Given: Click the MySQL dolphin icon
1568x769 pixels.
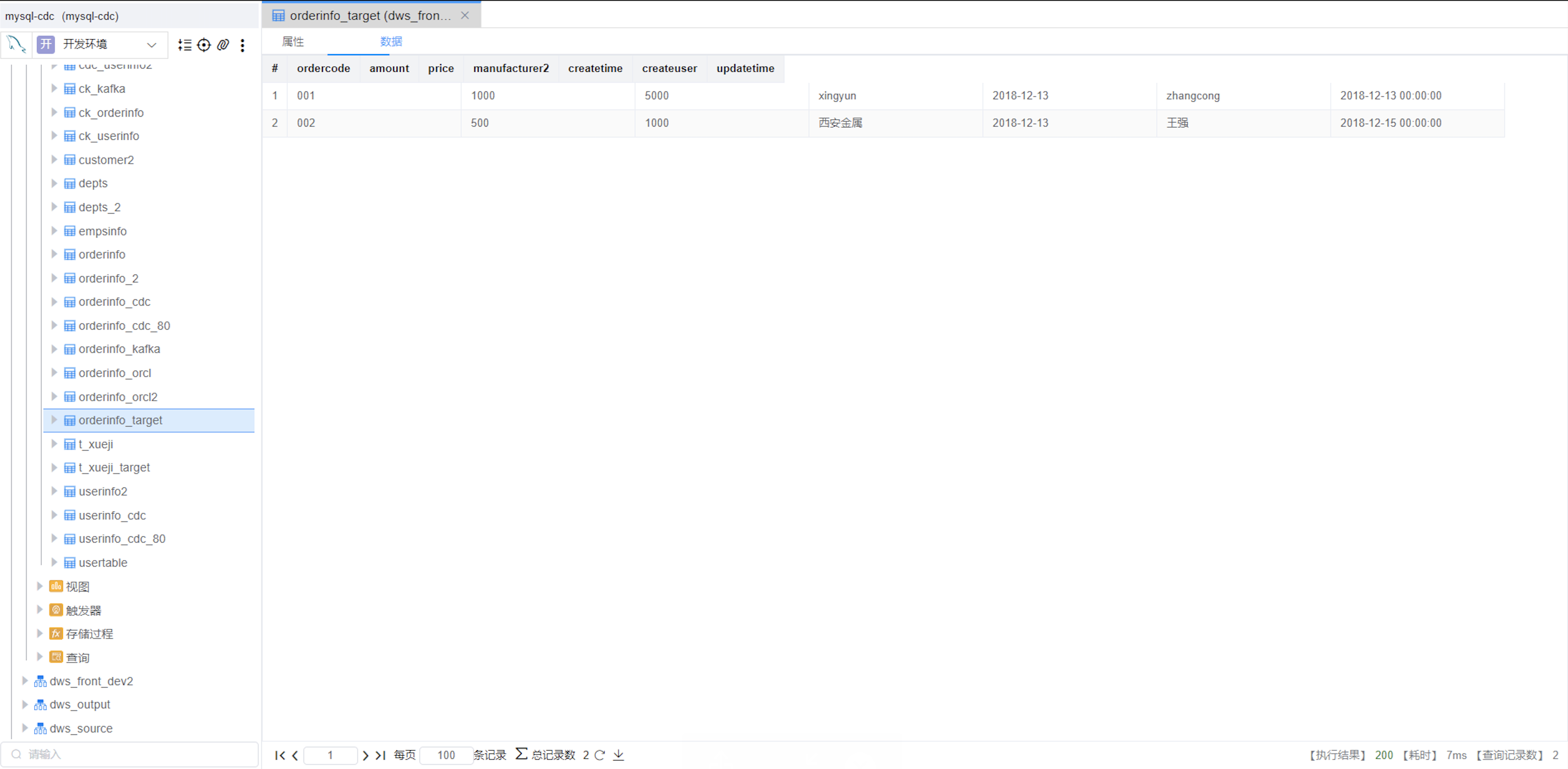Looking at the screenshot, I should click(x=16, y=44).
